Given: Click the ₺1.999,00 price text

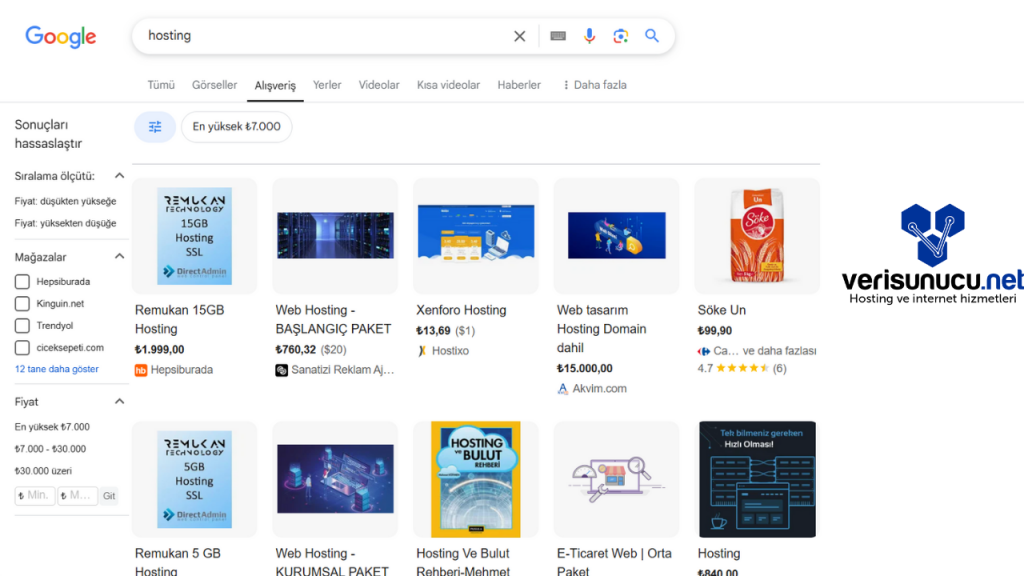Looking at the screenshot, I should coord(159,349).
